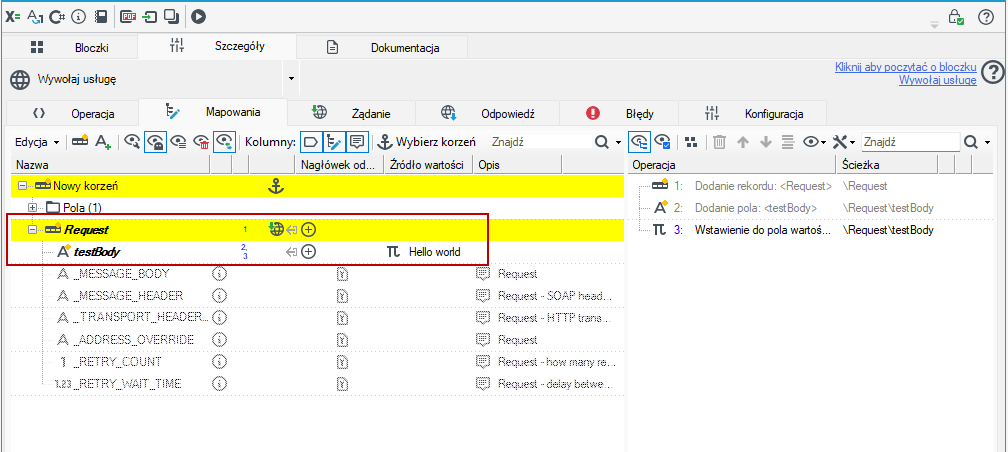Toggle the comment description column button
This screenshot has height=452, width=1008.
(357, 141)
